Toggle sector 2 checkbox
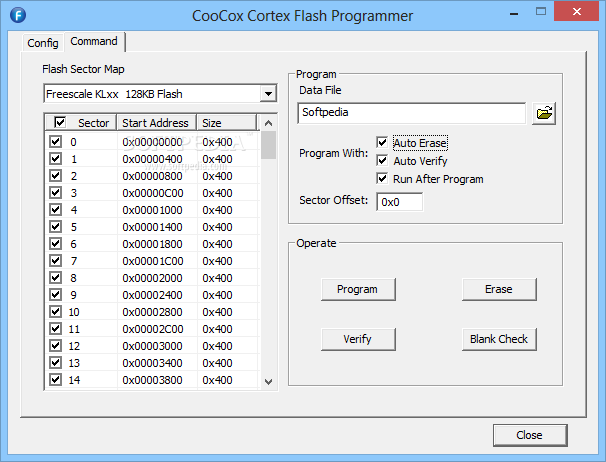606x462 pixels. coord(55,176)
